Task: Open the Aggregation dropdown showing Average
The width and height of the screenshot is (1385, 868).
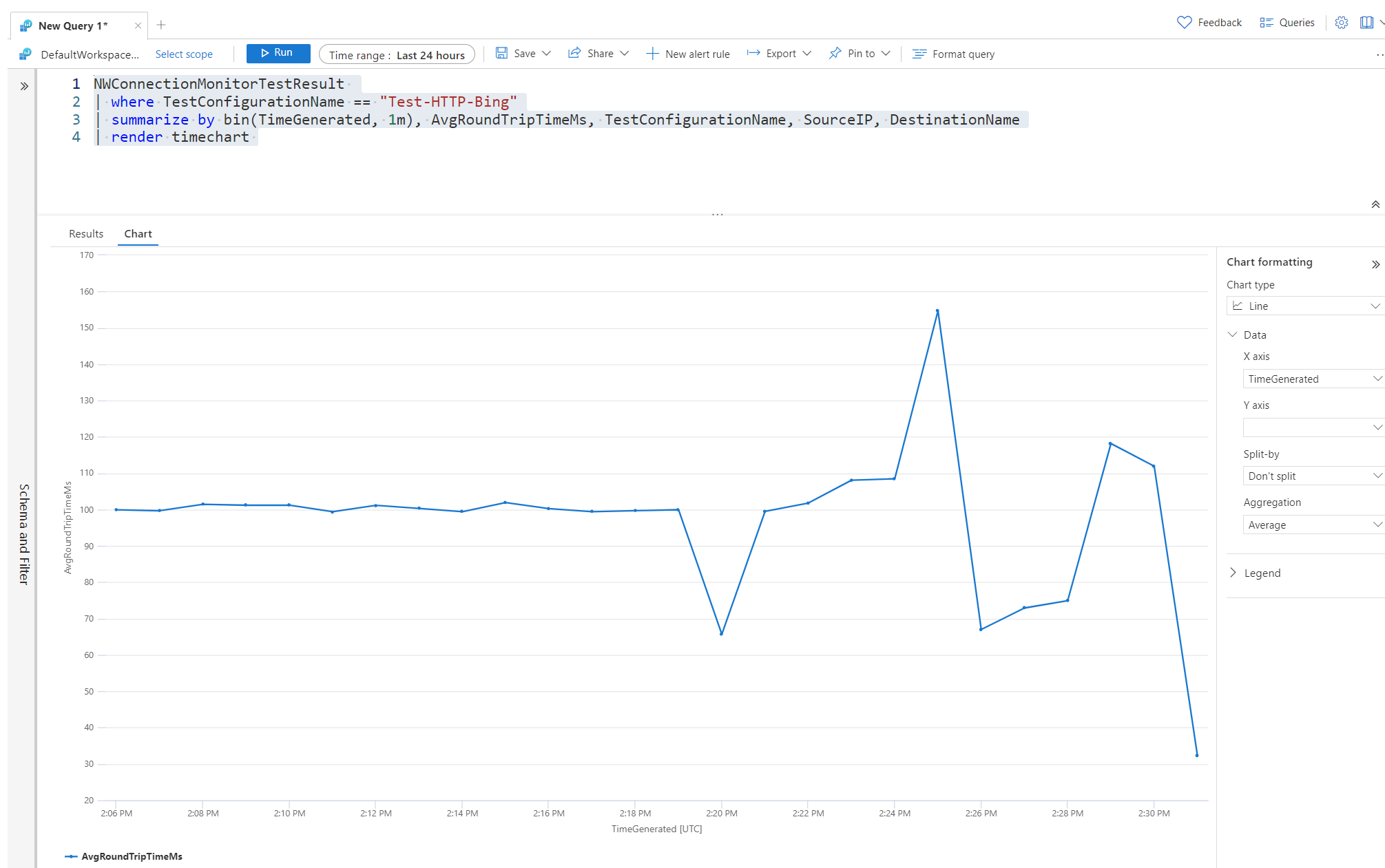Action: [1313, 525]
